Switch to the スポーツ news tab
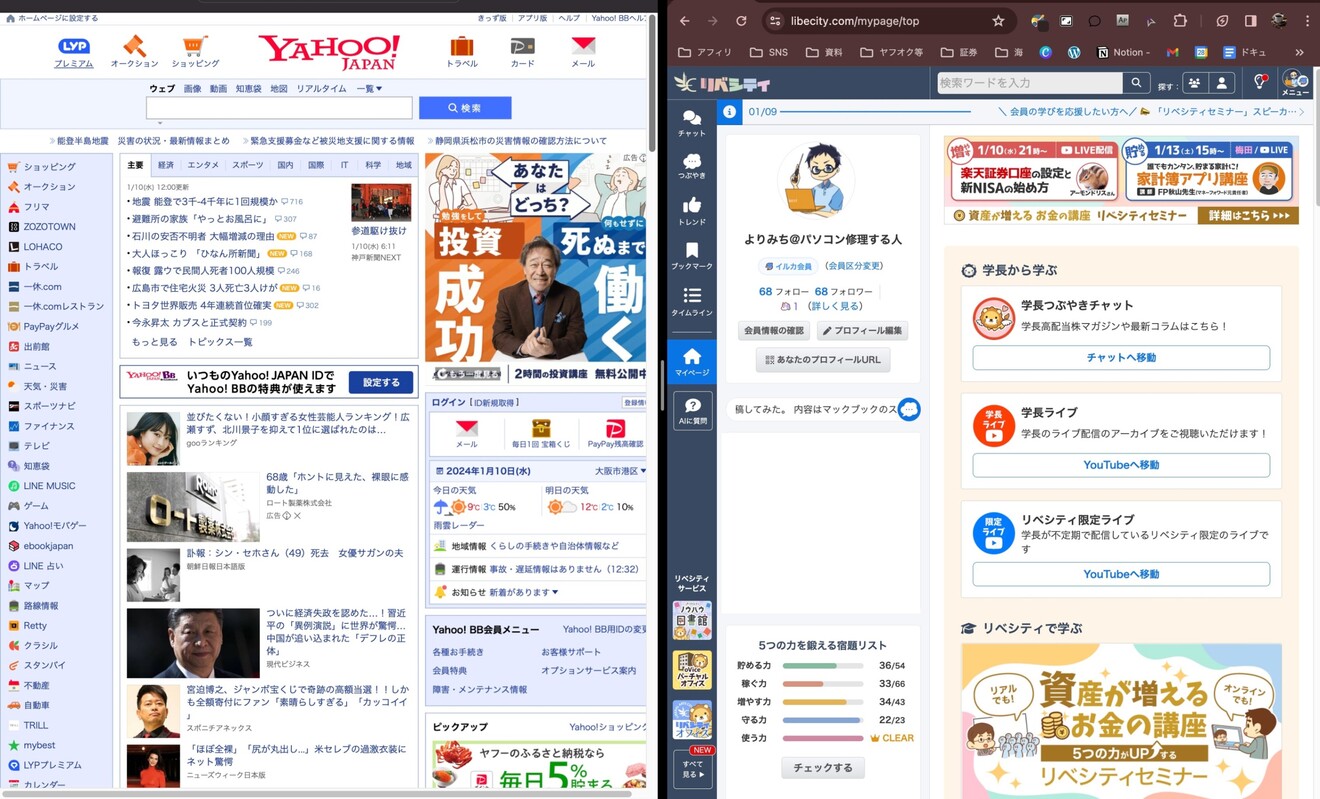The height and width of the screenshot is (799, 1320). pos(247,165)
